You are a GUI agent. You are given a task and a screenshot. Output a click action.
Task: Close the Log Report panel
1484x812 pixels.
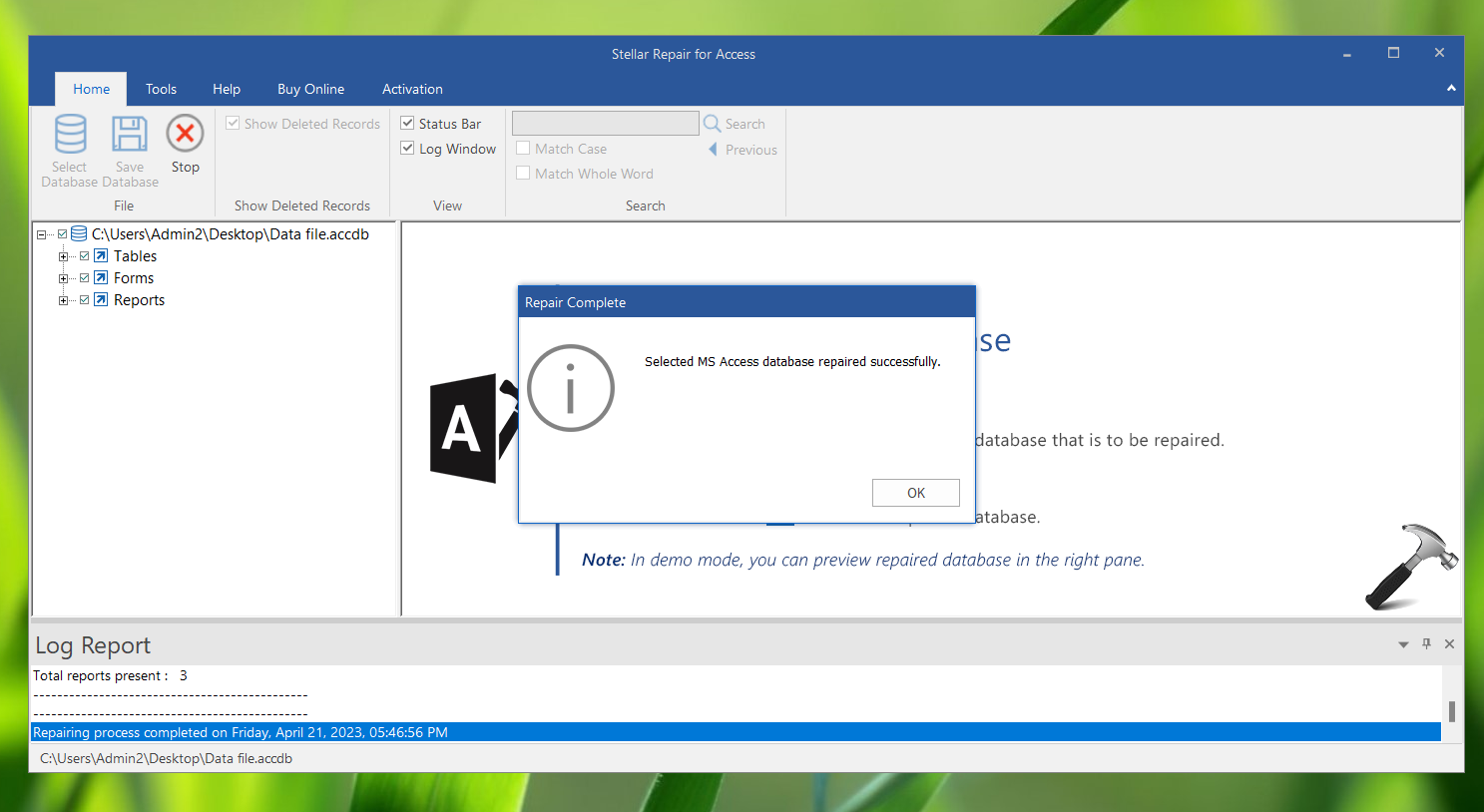(1449, 644)
